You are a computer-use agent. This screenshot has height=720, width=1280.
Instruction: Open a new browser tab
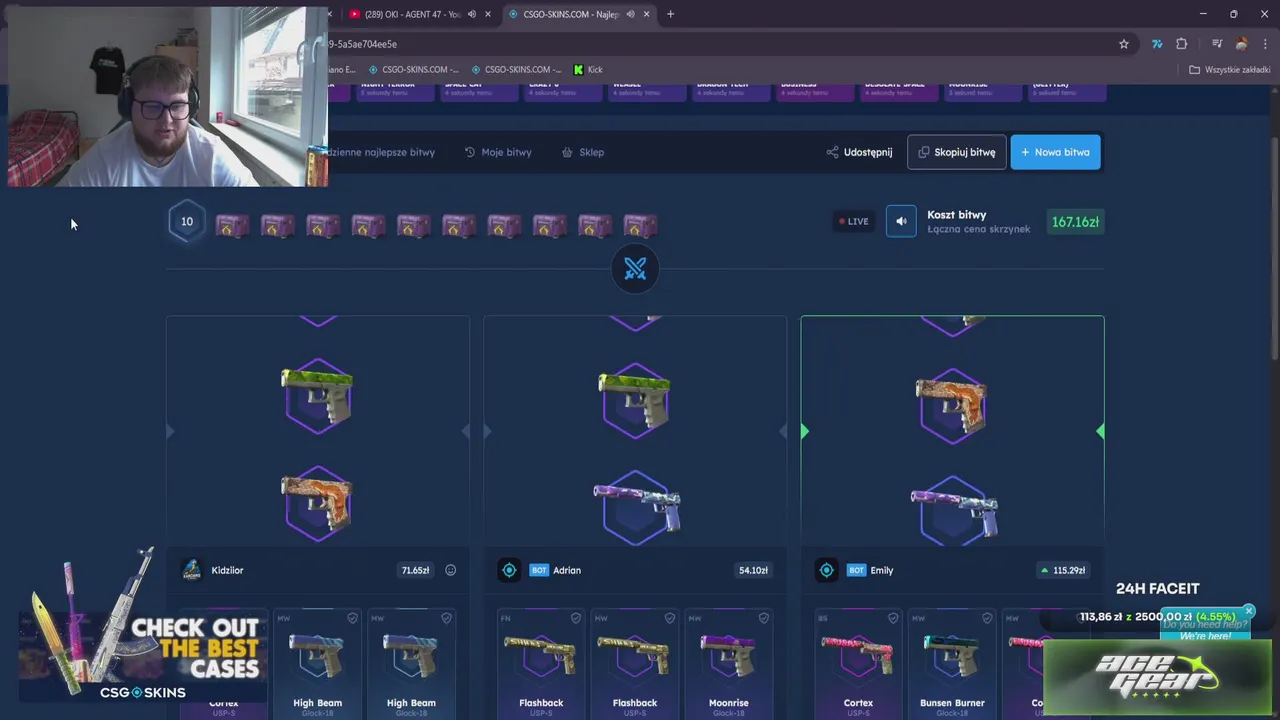pyautogui.click(x=670, y=14)
